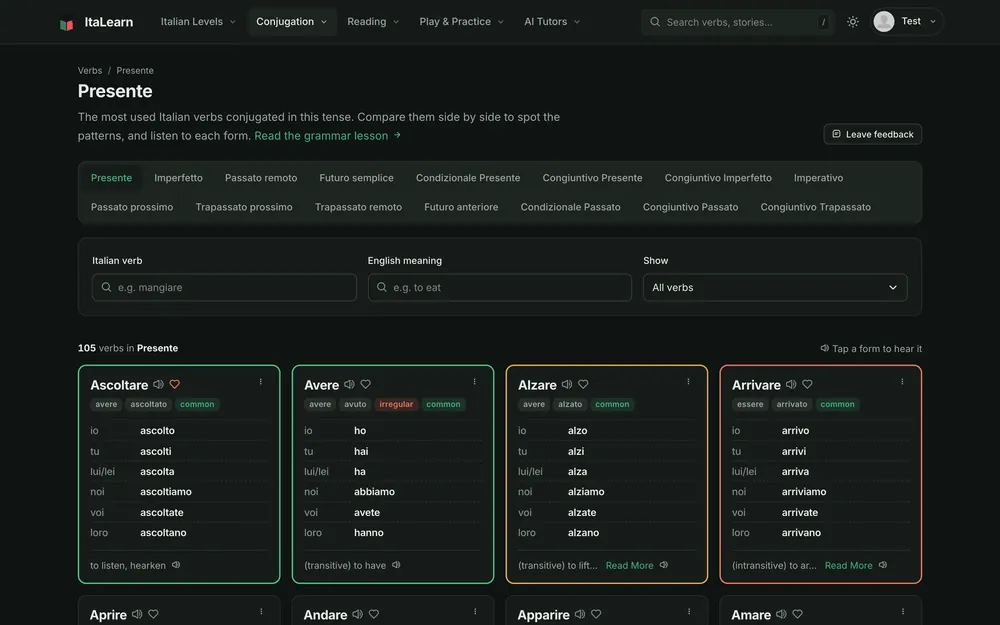Play audio for the Andare verb title
Image resolution: width=1000 pixels, height=625 pixels.
358,614
